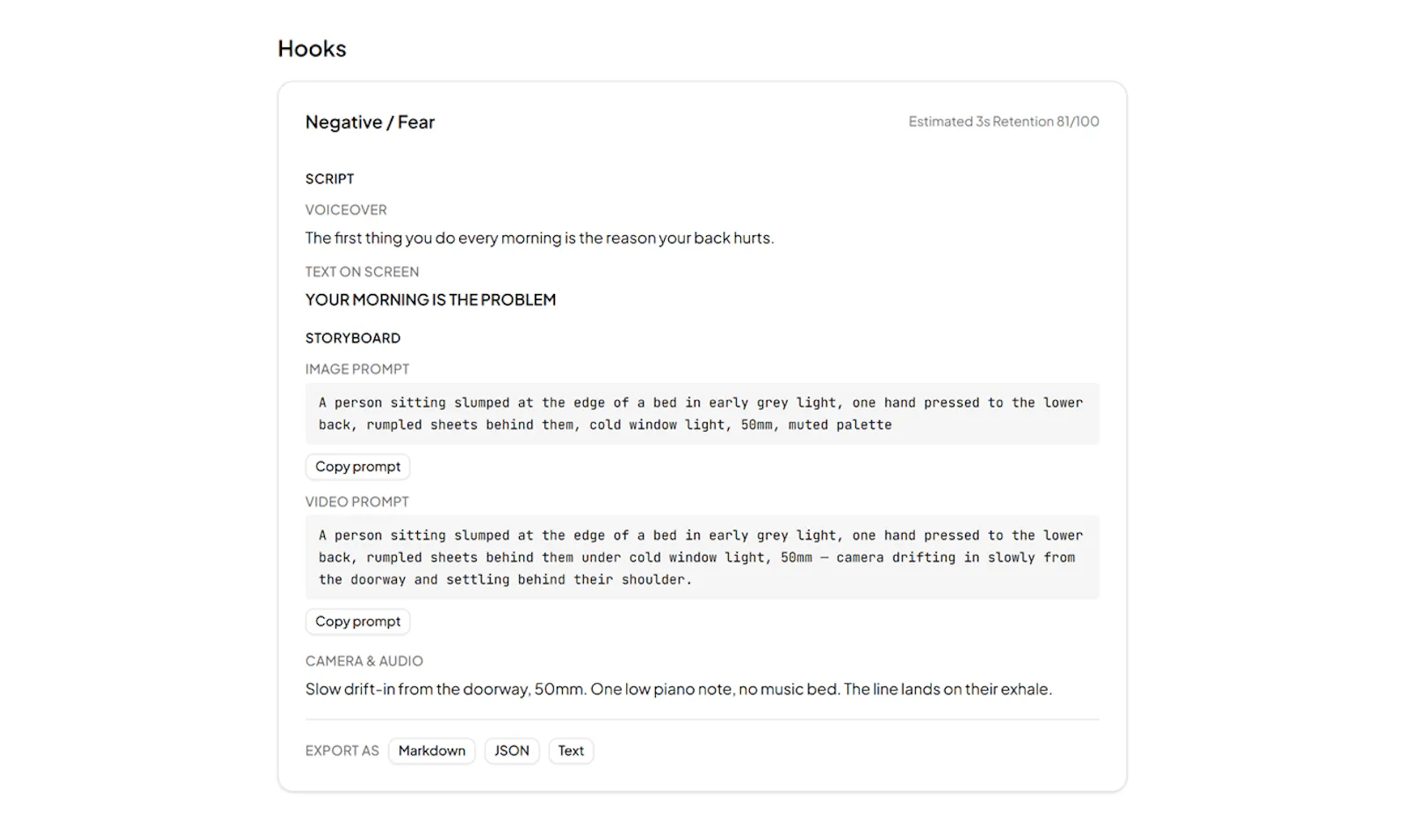Screen dimensions: 1405x840
Task: Export the hook as Markdown
Action: [x=432, y=750]
